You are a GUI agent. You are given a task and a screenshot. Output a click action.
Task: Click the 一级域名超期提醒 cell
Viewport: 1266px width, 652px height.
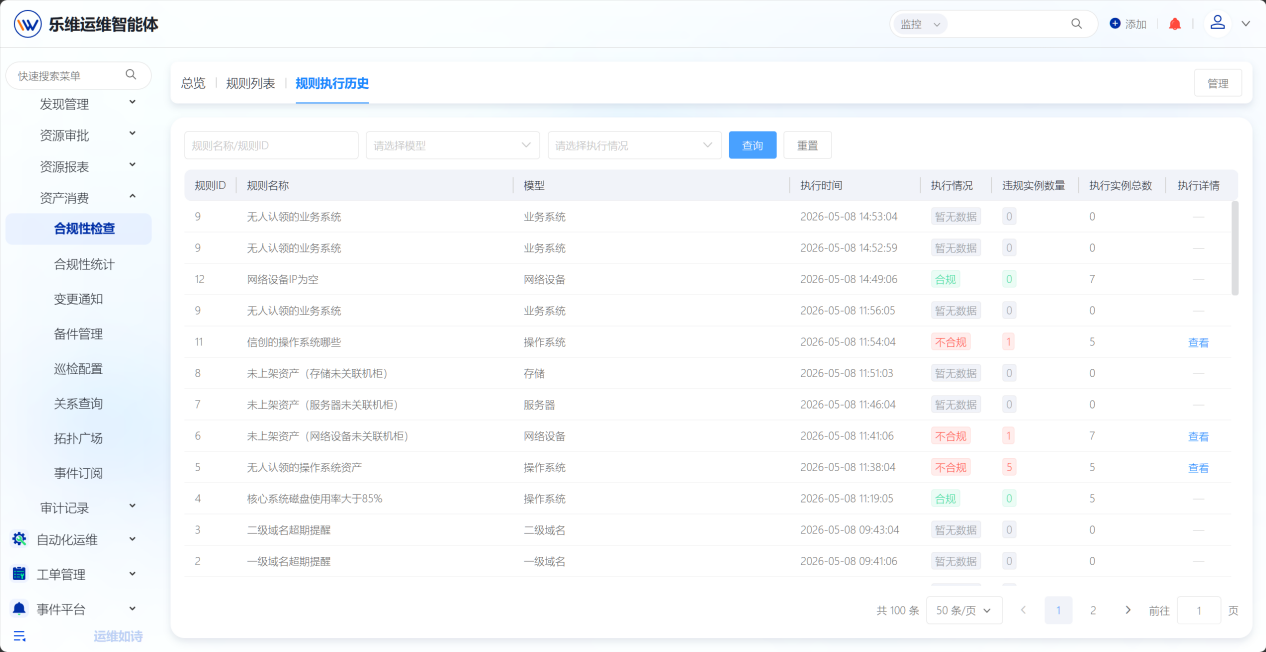pyautogui.click(x=289, y=561)
